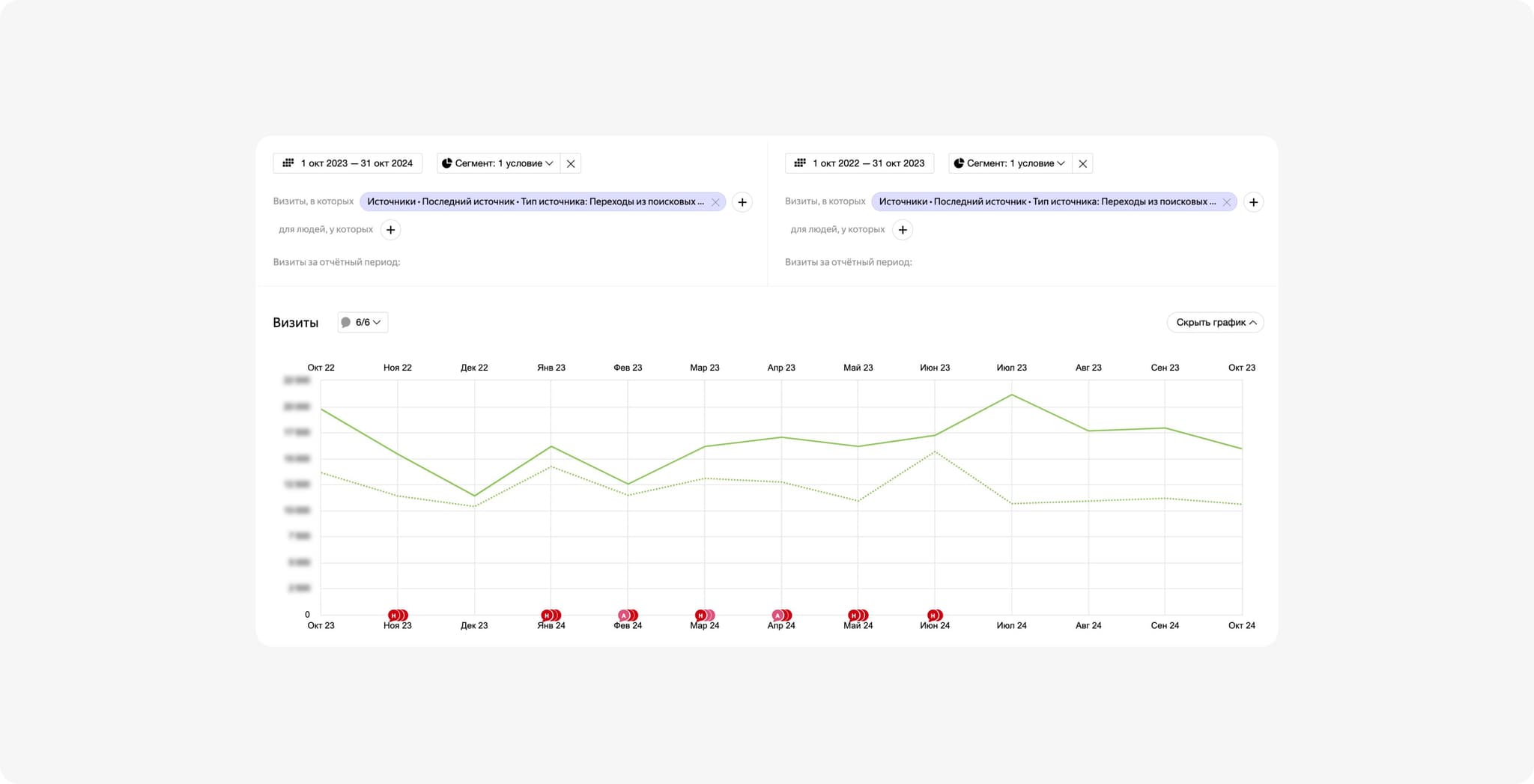Open the 6/6 annotations dropdown next to Визиты
The width and height of the screenshot is (1534, 784).
coord(363,323)
